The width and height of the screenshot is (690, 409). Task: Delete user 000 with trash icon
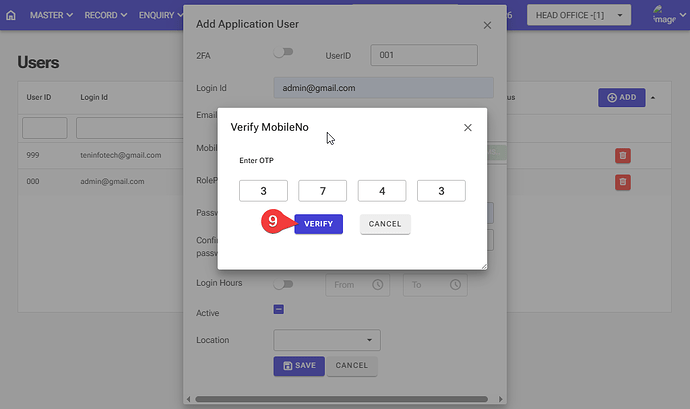(x=622, y=181)
